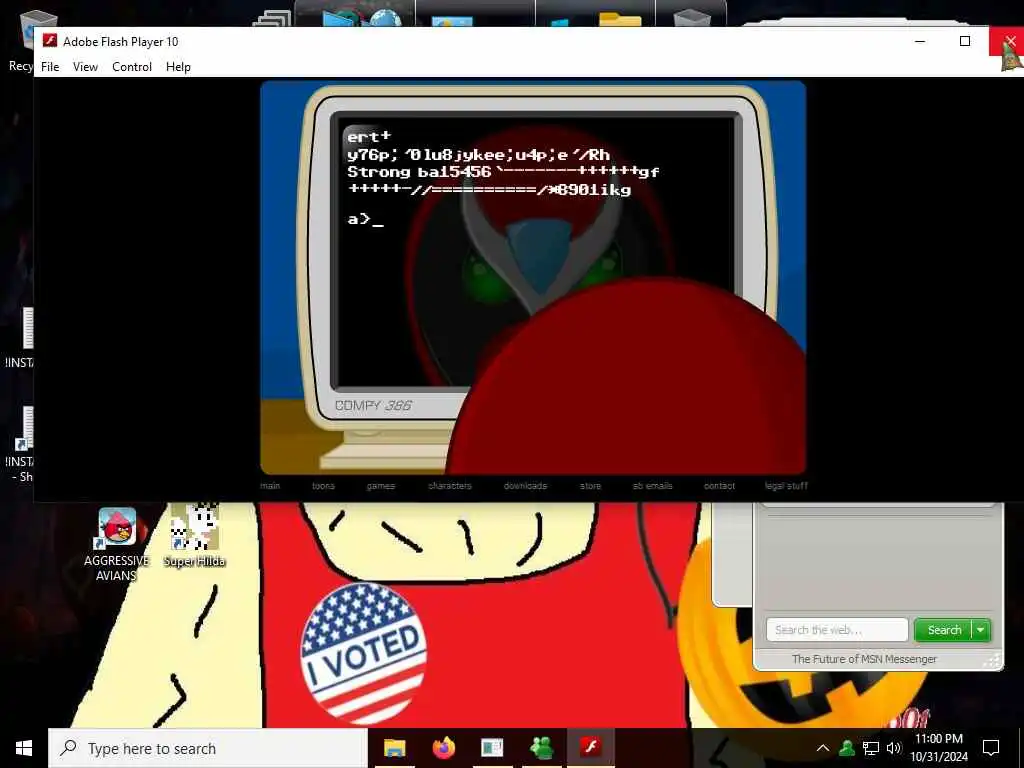Click the green Search button in Messenger
The image size is (1024, 768).
coord(944,630)
